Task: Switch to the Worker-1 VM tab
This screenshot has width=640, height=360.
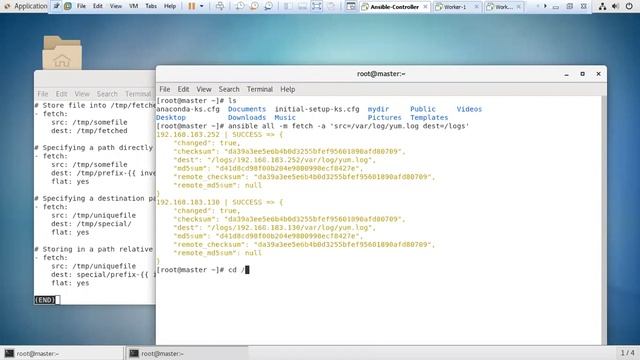Action: pos(456,7)
